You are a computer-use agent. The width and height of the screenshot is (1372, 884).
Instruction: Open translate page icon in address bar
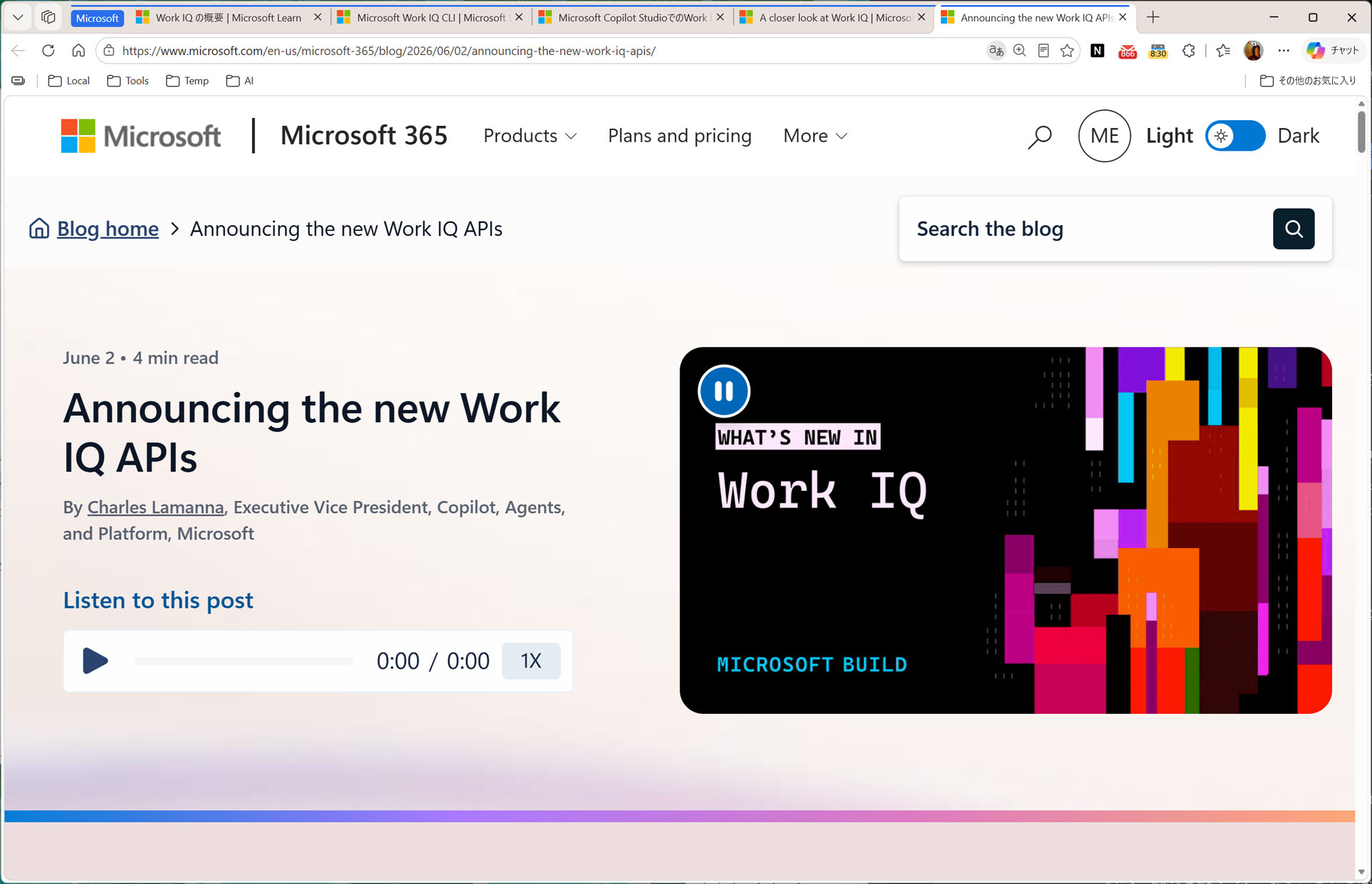click(995, 51)
